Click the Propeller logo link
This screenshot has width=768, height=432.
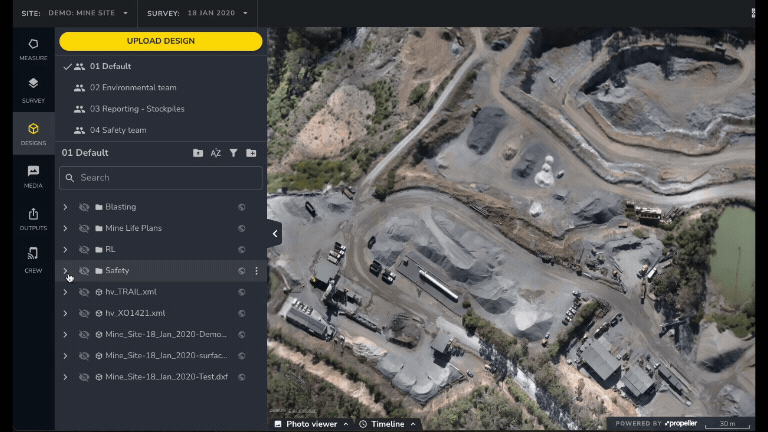(x=681, y=423)
